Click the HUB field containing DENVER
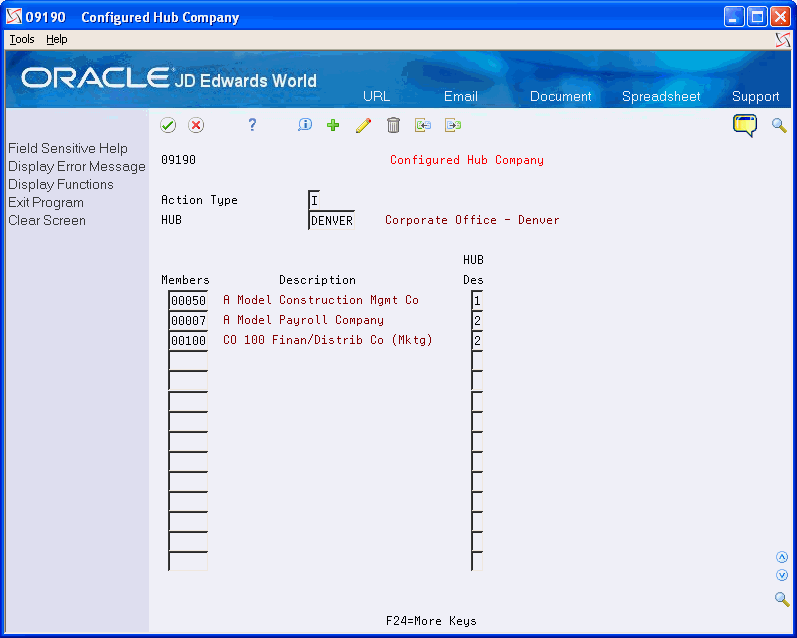797x638 pixels. (331, 220)
